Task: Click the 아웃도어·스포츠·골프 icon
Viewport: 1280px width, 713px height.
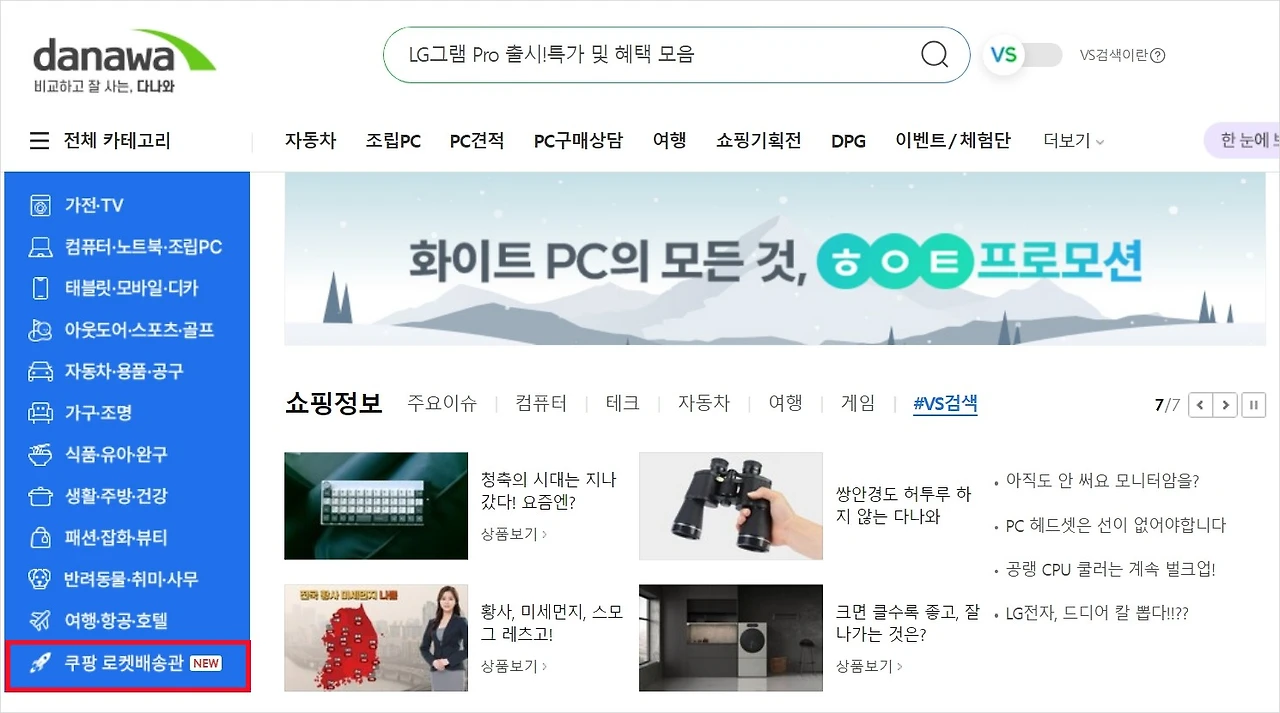Action: click(x=40, y=330)
